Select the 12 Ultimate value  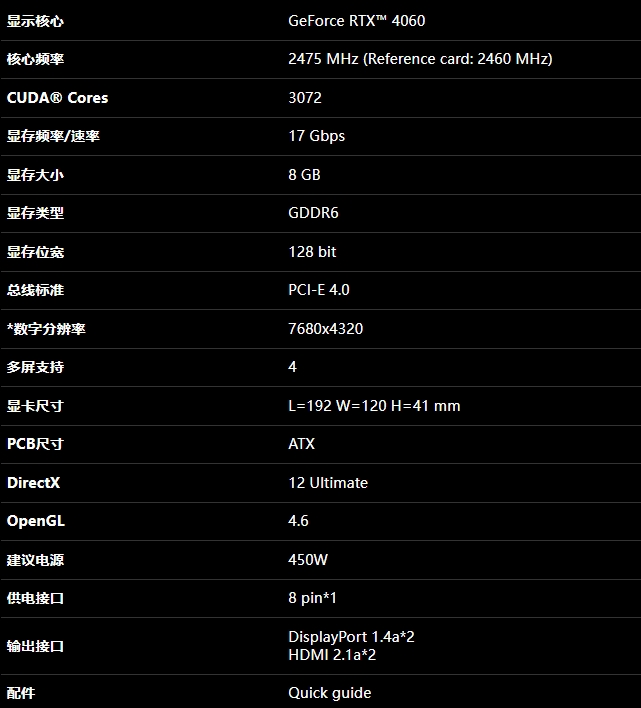pyautogui.click(x=328, y=483)
